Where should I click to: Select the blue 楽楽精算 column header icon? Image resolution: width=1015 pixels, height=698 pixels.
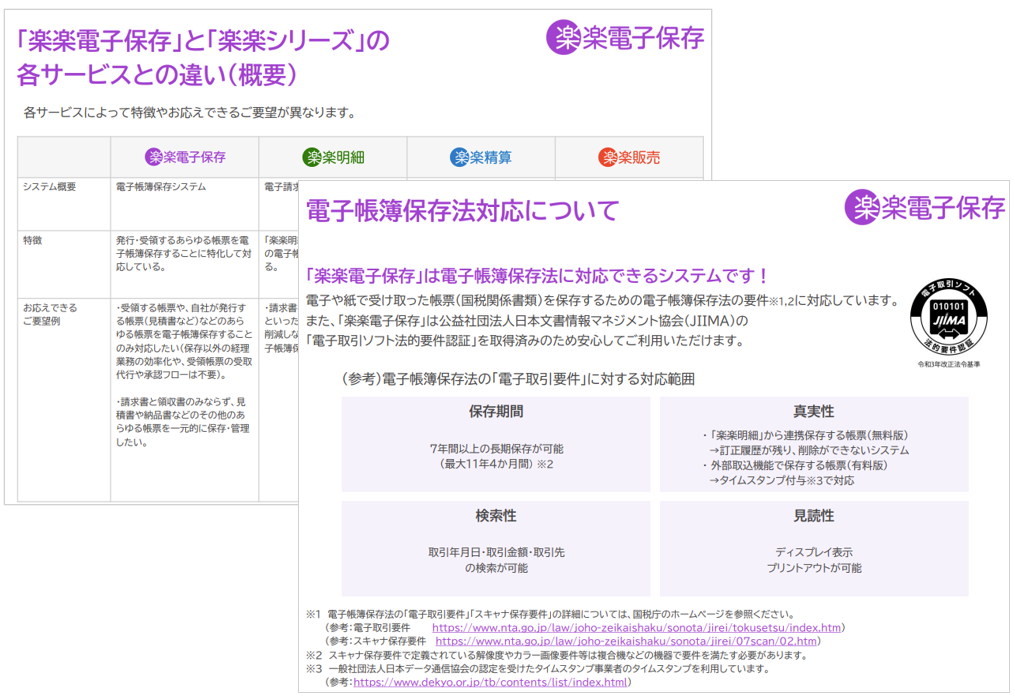pos(459,157)
